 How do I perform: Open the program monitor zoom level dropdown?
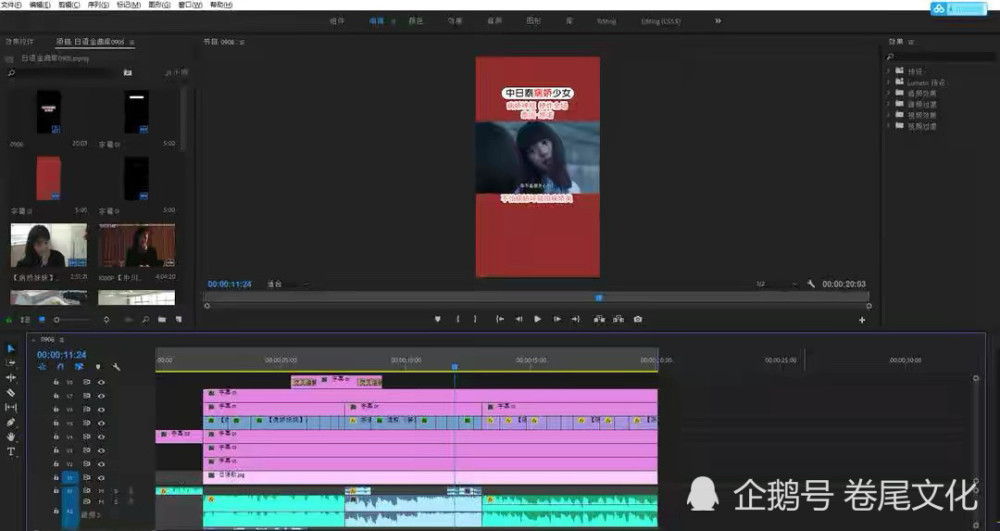click(288, 284)
